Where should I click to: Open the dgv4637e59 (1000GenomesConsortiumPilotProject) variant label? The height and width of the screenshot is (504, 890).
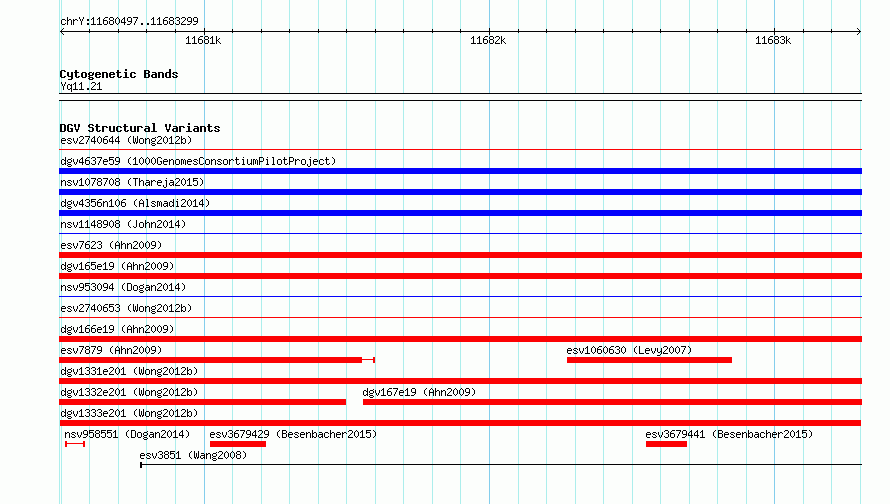coord(198,161)
